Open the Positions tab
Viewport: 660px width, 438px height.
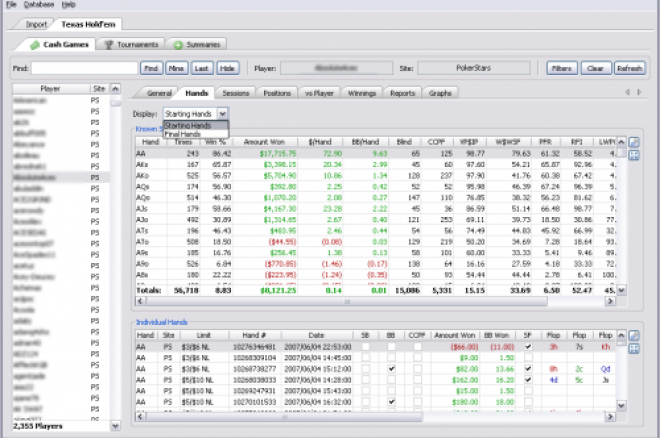(x=277, y=93)
